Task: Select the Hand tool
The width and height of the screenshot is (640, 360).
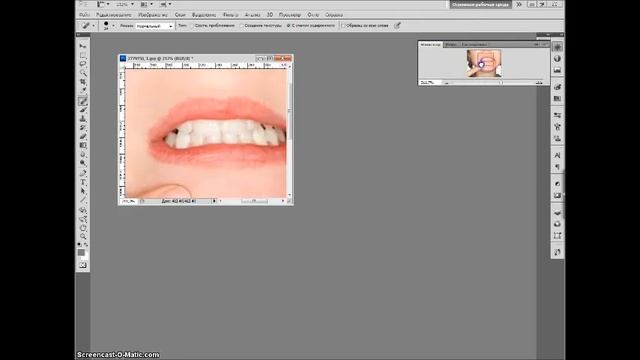Action: point(83,228)
